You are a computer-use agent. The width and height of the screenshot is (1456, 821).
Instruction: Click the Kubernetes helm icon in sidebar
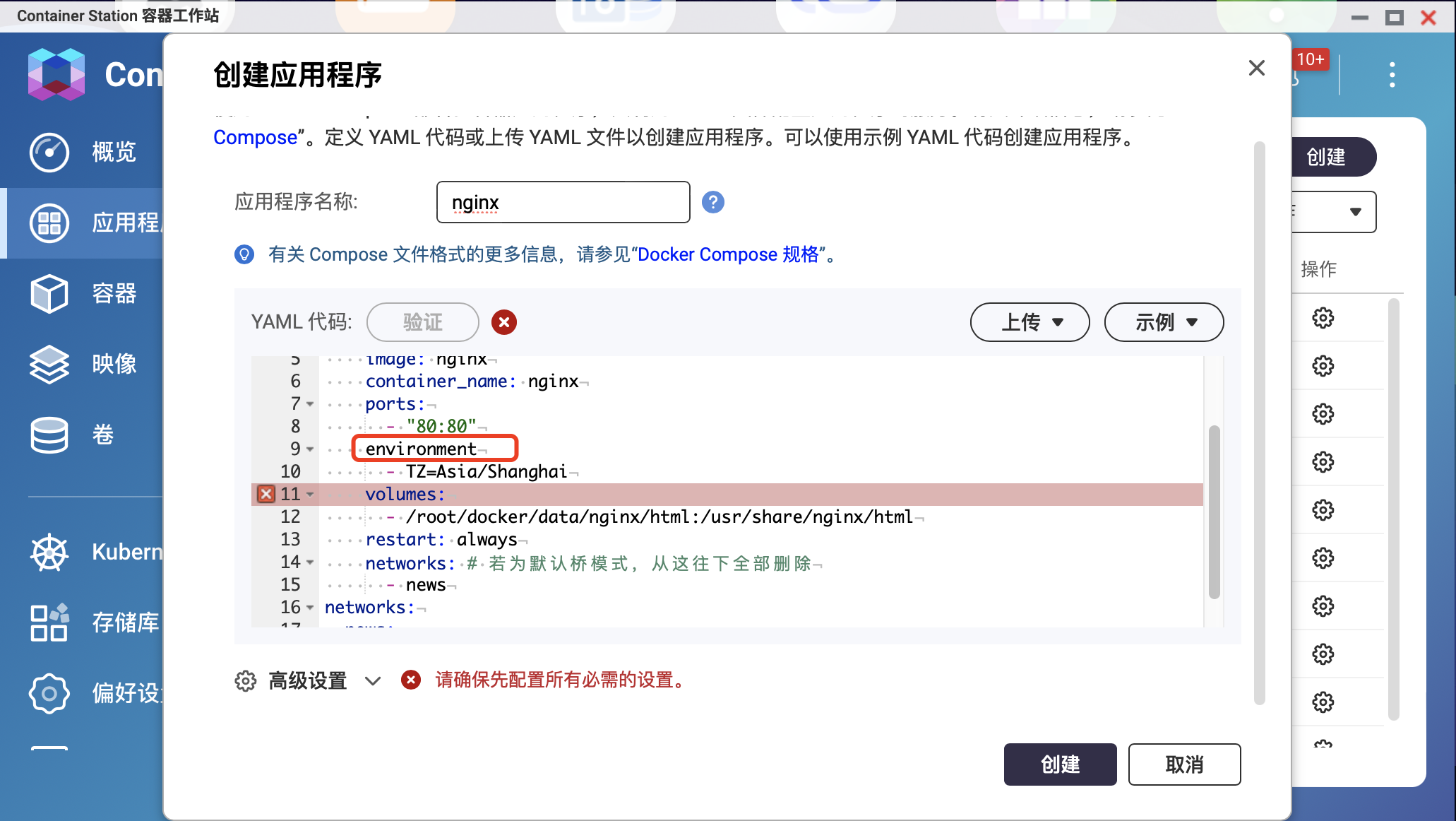coord(49,552)
